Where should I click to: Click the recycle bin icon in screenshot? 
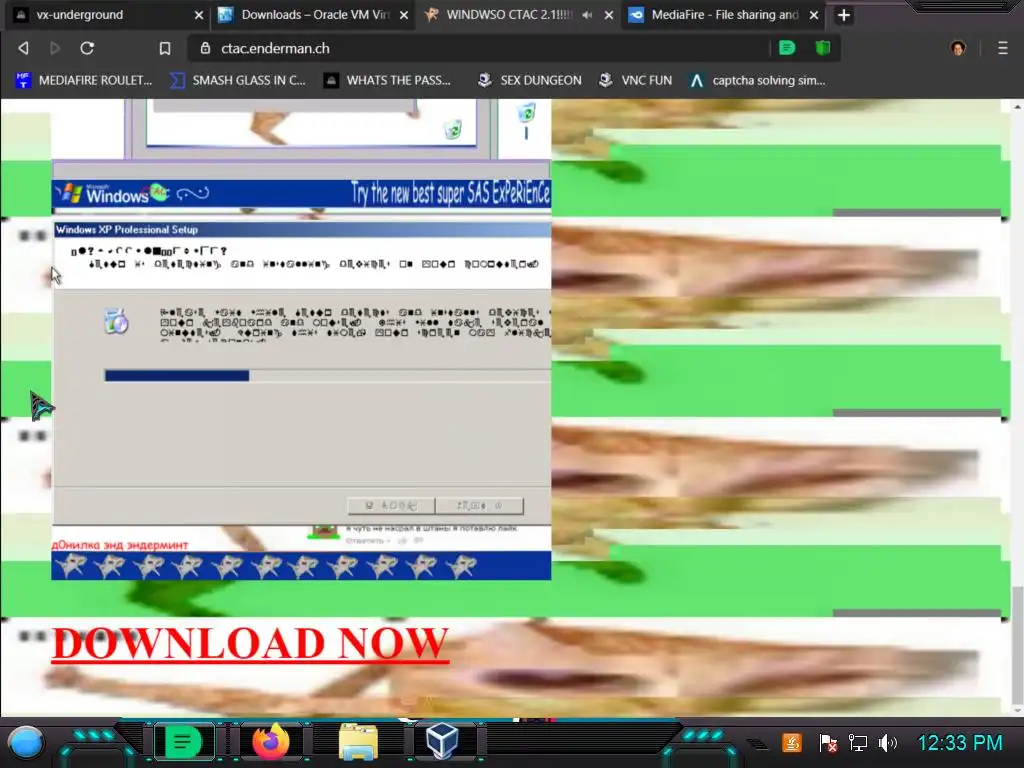tap(453, 129)
